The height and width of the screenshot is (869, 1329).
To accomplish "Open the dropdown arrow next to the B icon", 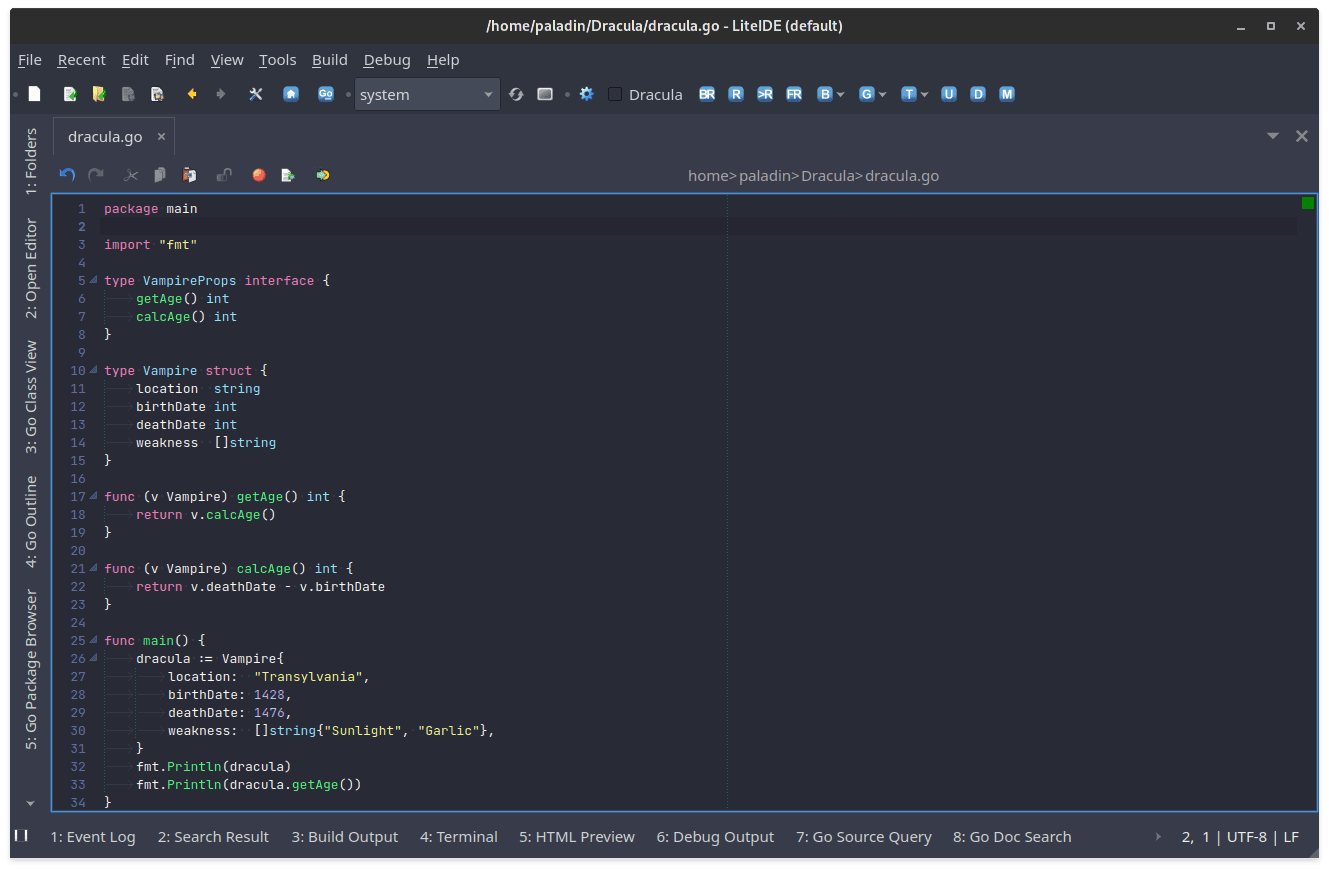I will [x=840, y=93].
